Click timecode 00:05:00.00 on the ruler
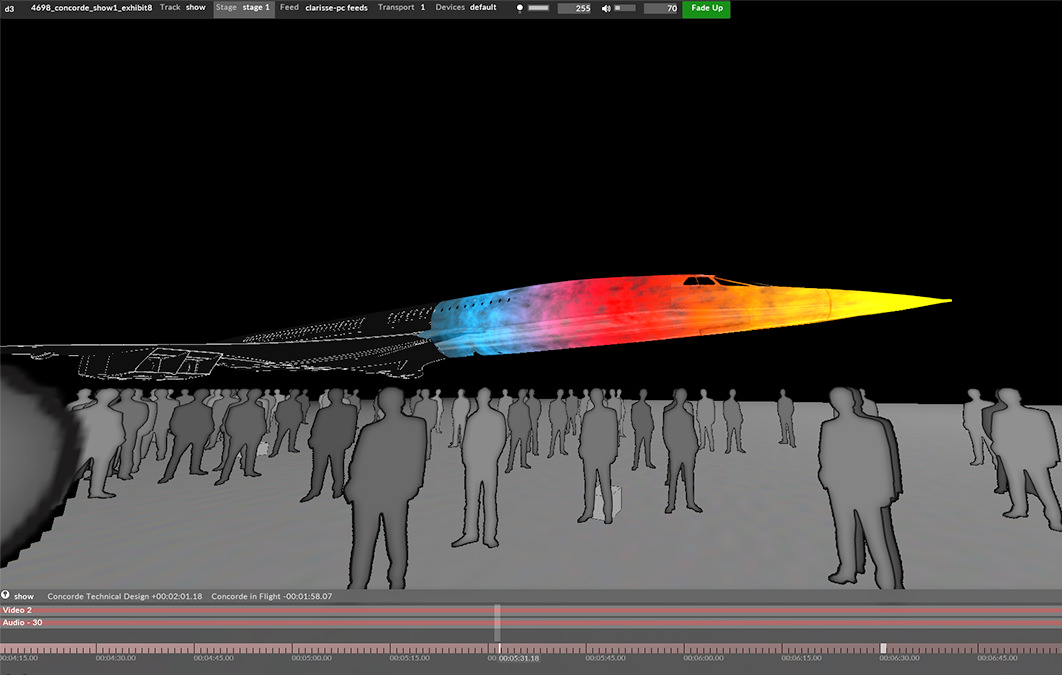1062x675 pixels. (x=312, y=658)
